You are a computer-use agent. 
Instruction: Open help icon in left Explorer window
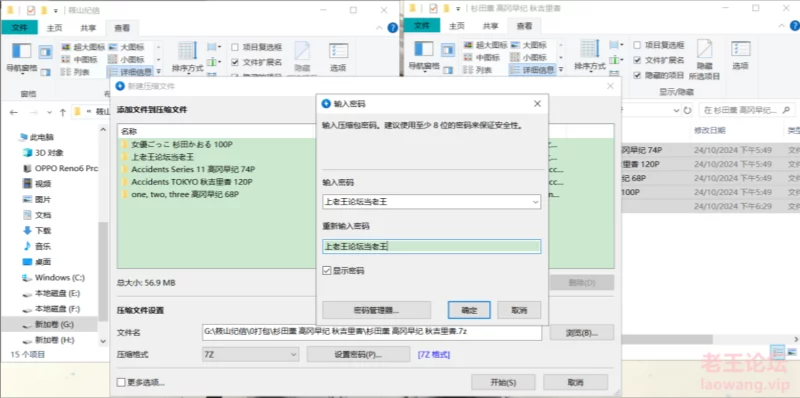[x=392, y=28]
